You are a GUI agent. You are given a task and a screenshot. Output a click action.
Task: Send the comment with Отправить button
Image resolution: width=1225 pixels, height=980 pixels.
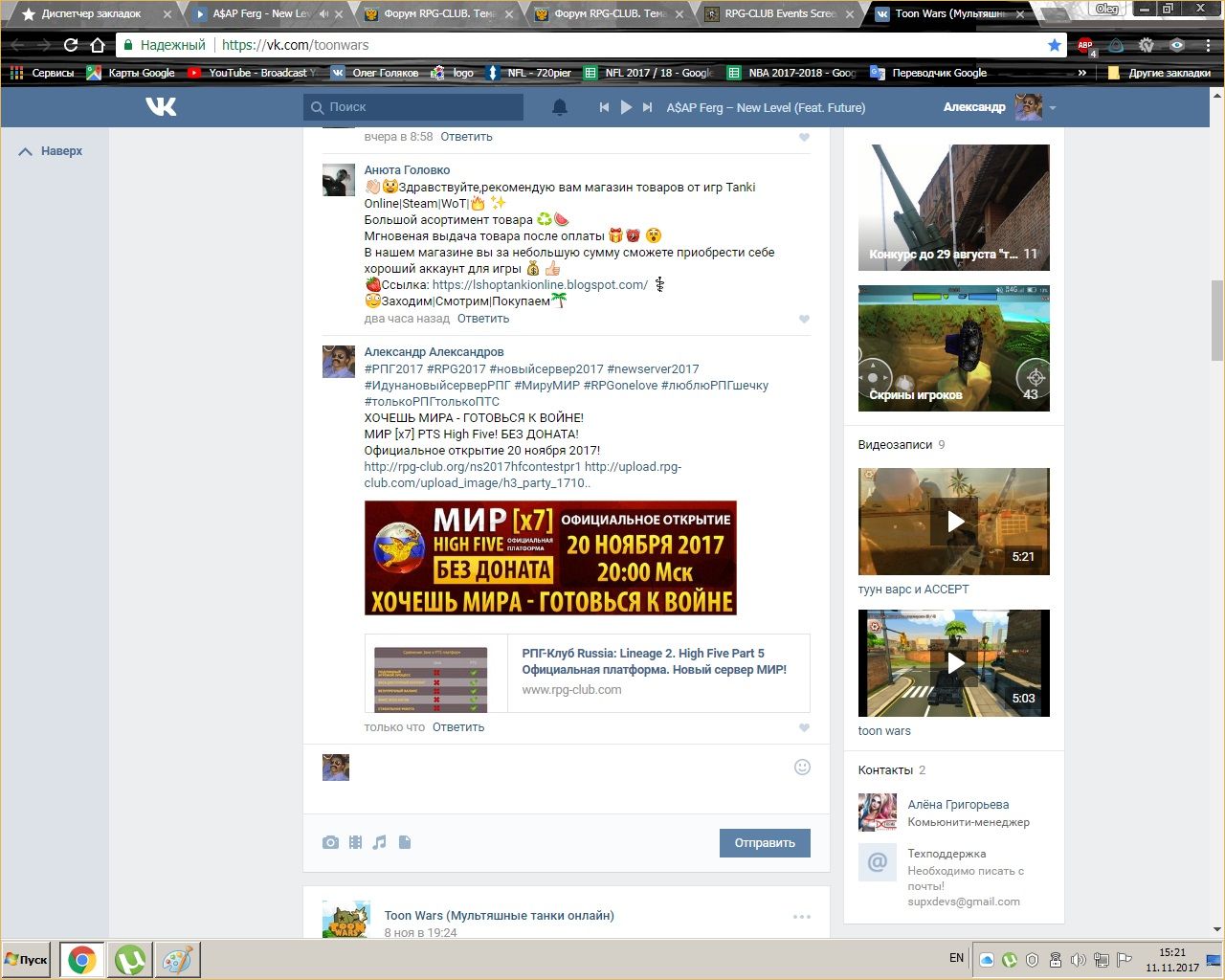[x=765, y=843]
